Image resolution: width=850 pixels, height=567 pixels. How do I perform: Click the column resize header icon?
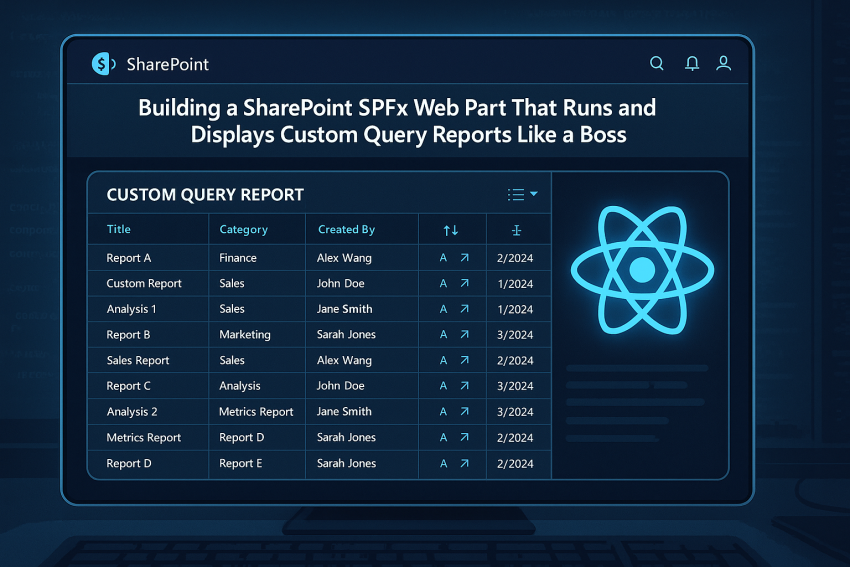pyautogui.click(x=516, y=230)
